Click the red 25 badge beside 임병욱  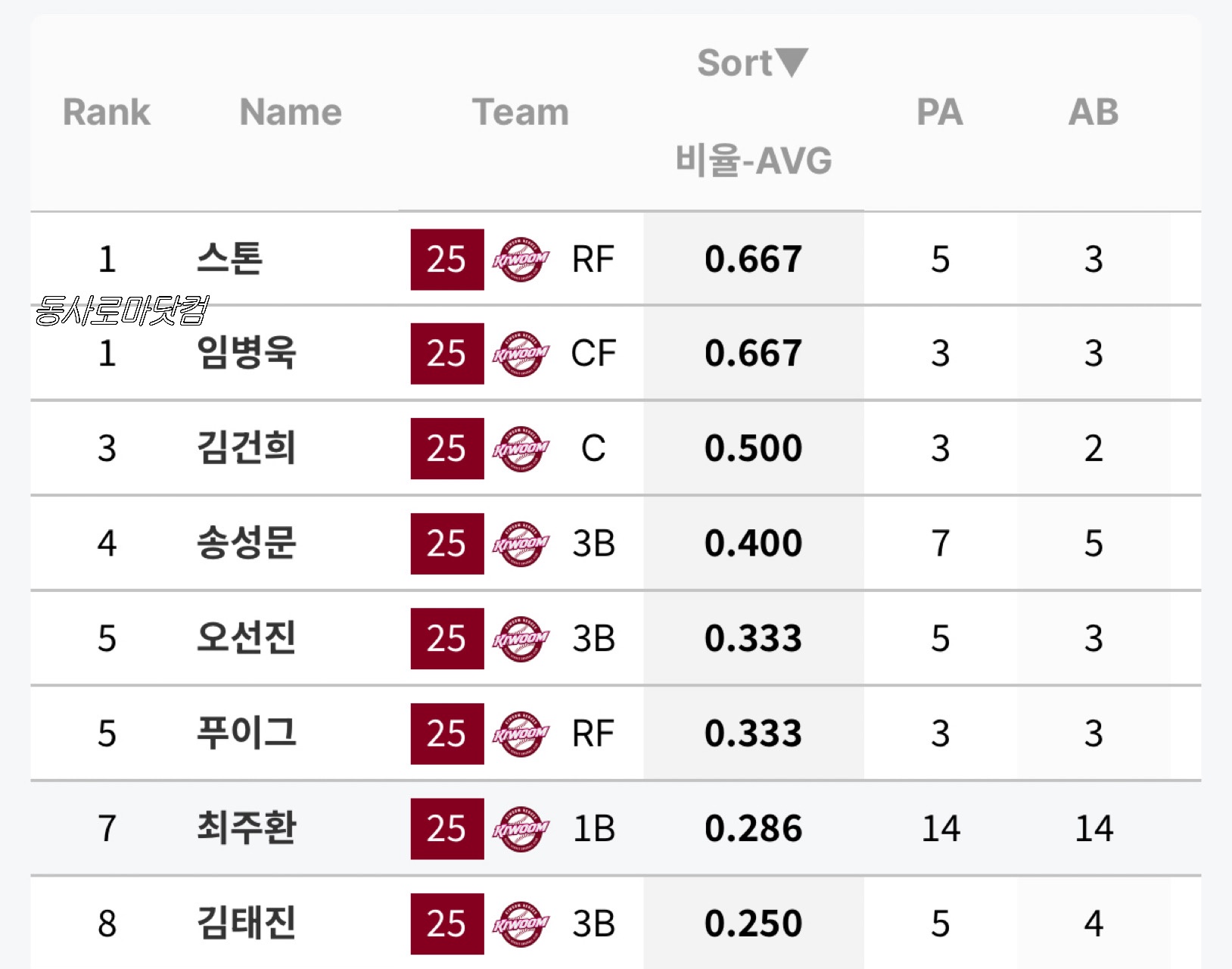(446, 354)
